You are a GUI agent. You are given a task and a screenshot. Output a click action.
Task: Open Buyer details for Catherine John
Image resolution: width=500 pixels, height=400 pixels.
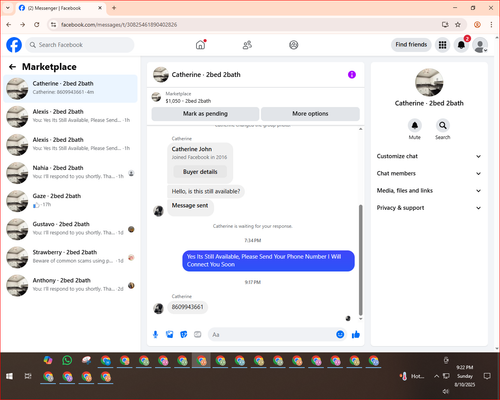click(200, 172)
